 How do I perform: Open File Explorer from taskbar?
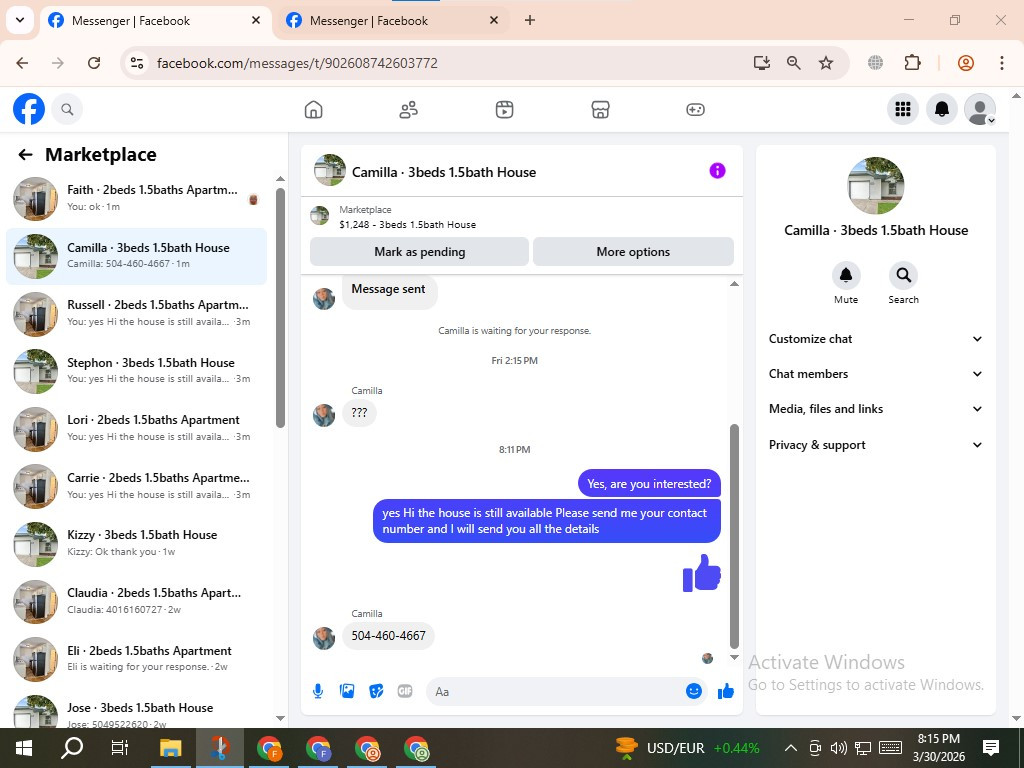coord(170,748)
